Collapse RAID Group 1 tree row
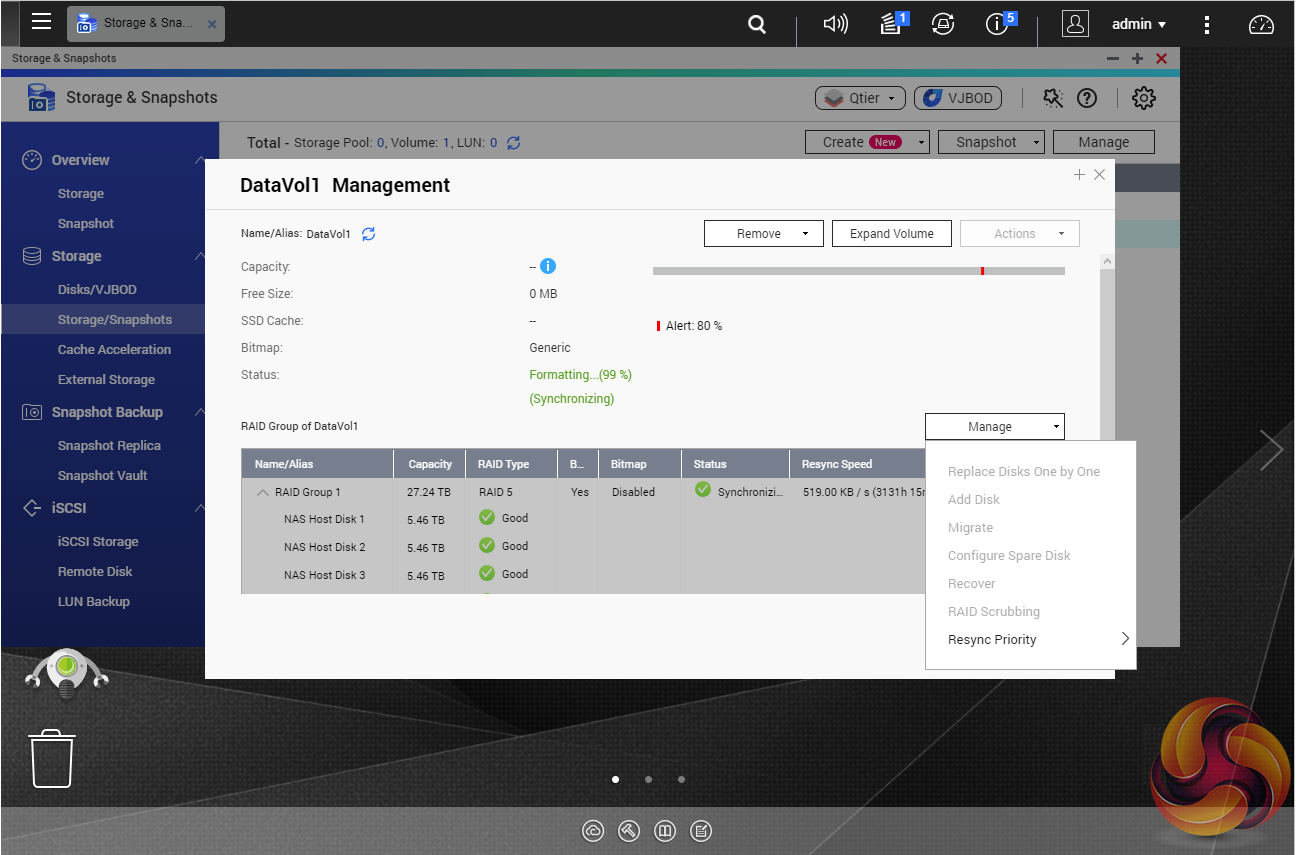This screenshot has width=1297, height=855. coord(263,492)
